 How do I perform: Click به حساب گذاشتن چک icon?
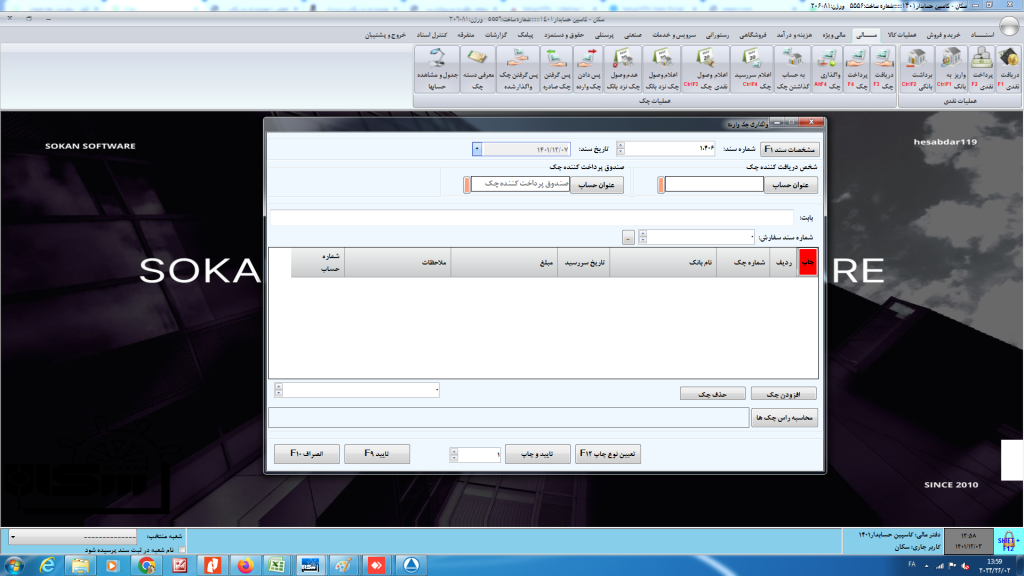pos(793,69)
